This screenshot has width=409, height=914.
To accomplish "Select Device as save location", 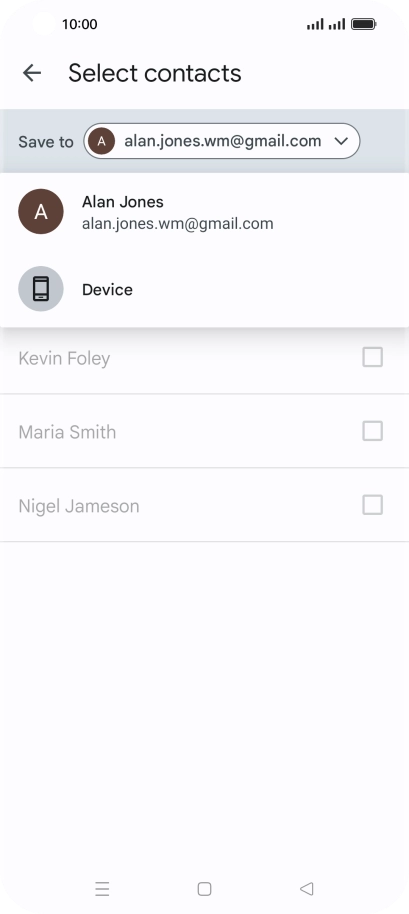I will pyautogui.click(x=204, y=289).
